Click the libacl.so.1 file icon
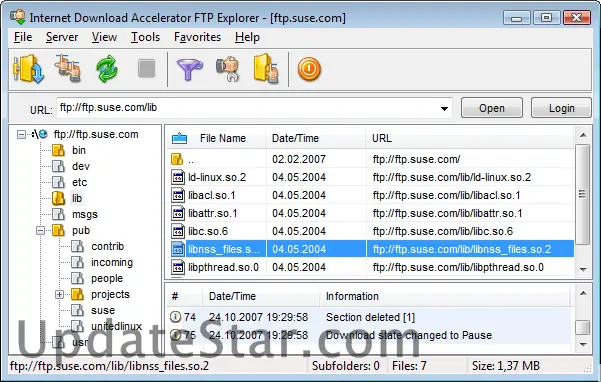 click(x=178, y=195)
